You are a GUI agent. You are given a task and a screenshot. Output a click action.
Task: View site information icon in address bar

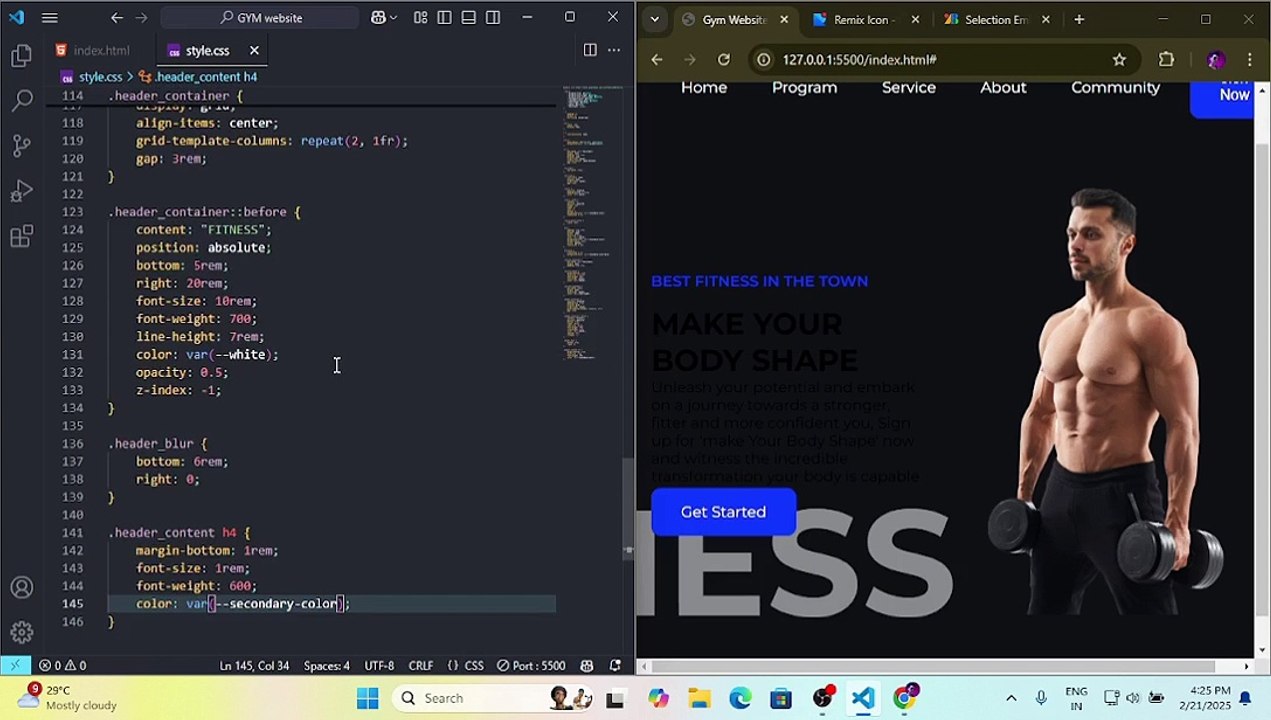(x=764, y=59)
